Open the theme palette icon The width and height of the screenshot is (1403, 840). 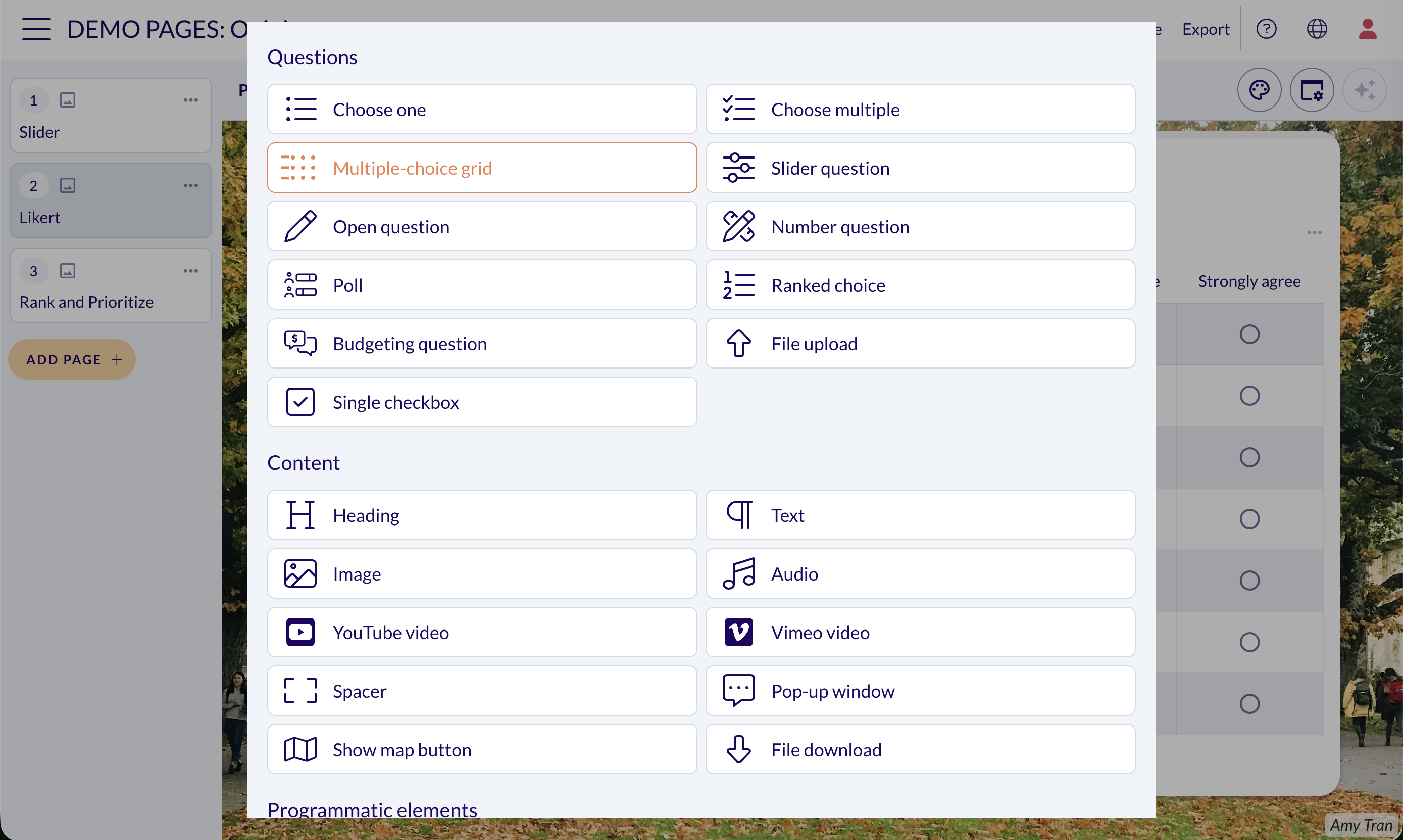tap(1259, 90)
